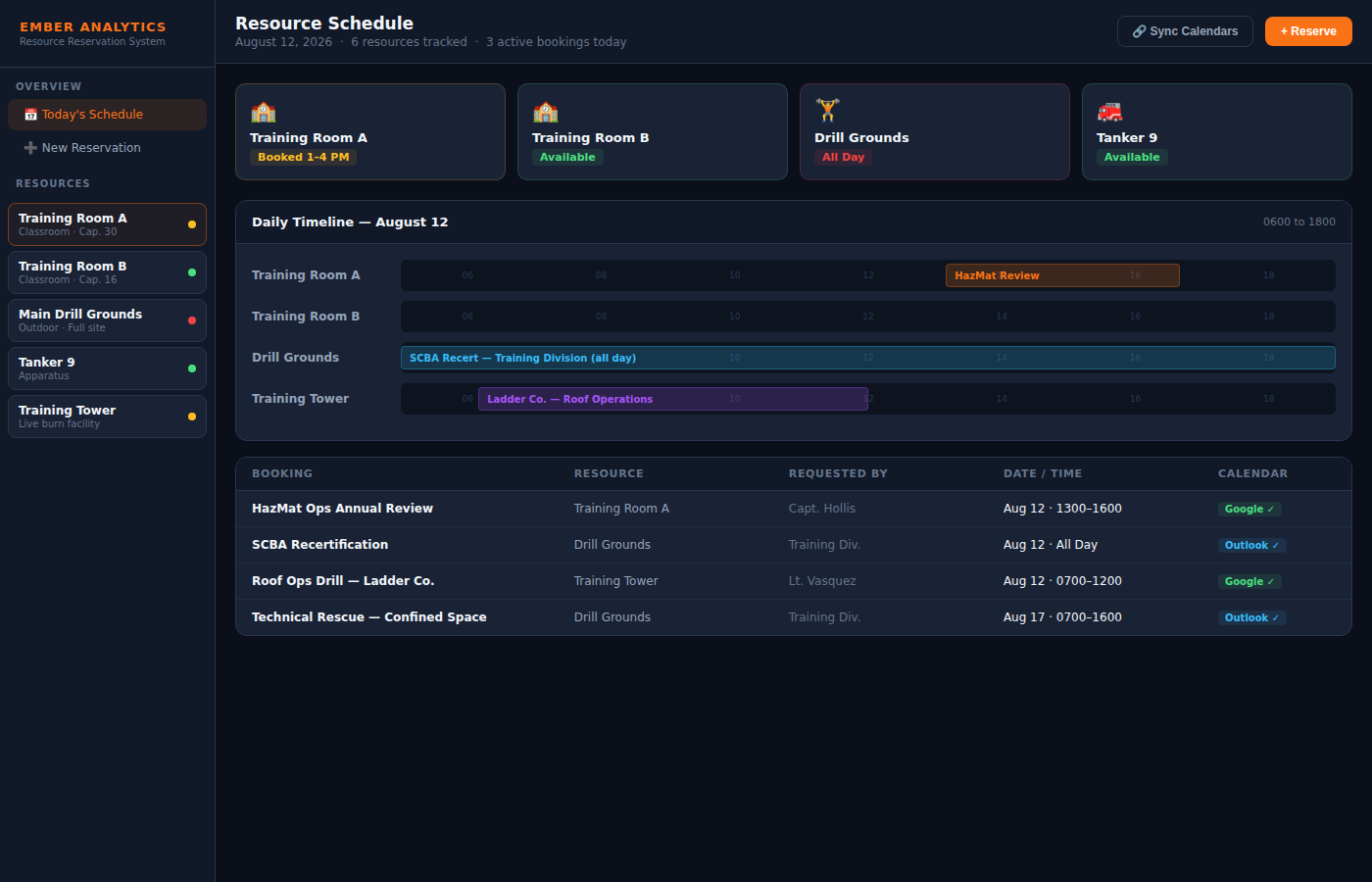The image size is (1372, 882).
Task: Click the Outlook badge in SCBA Recertification row
Action: [x=1251, y=545]
